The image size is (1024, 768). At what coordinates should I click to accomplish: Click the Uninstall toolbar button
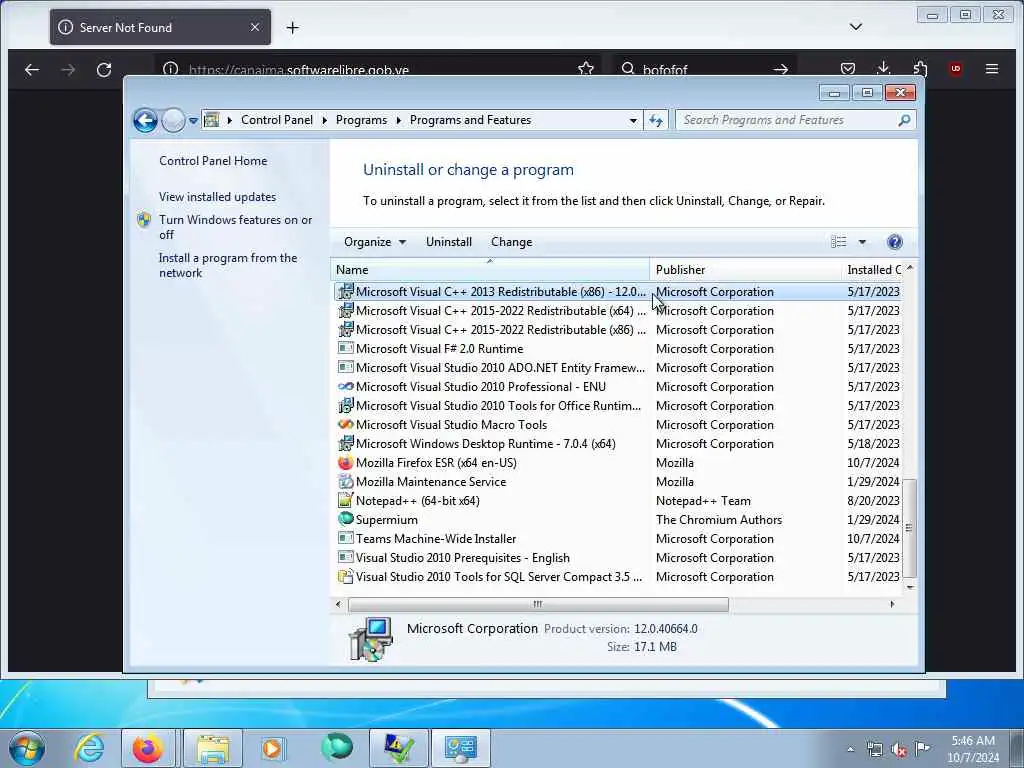tap(449, 242)
